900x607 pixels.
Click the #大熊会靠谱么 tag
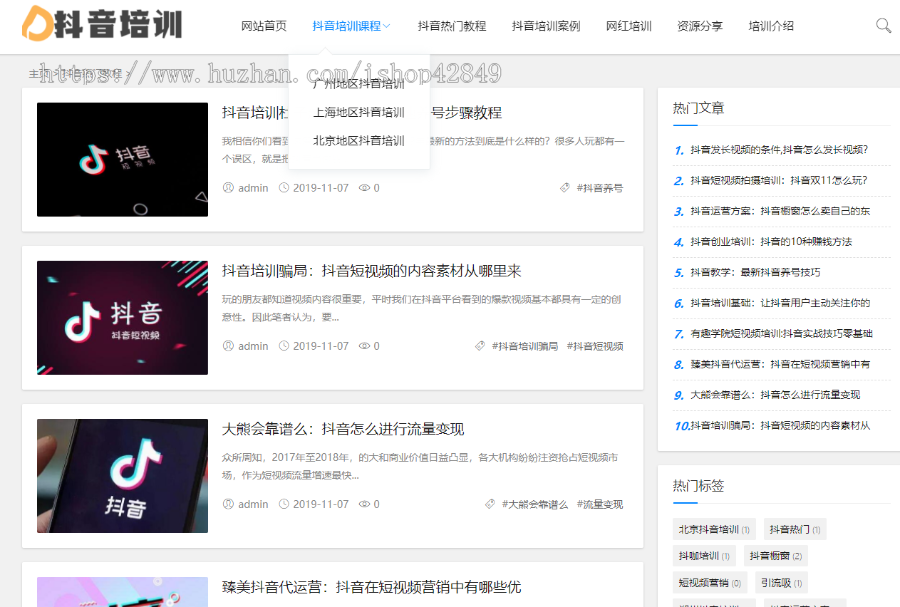534,504
